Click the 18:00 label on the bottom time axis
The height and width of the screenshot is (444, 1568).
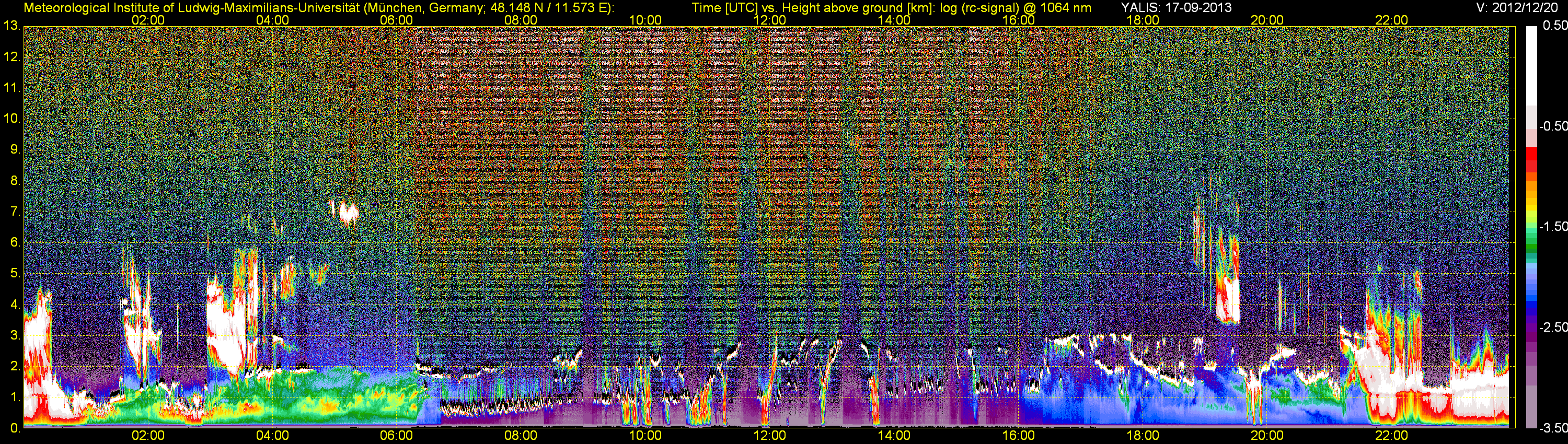[x=1143, y=436]
